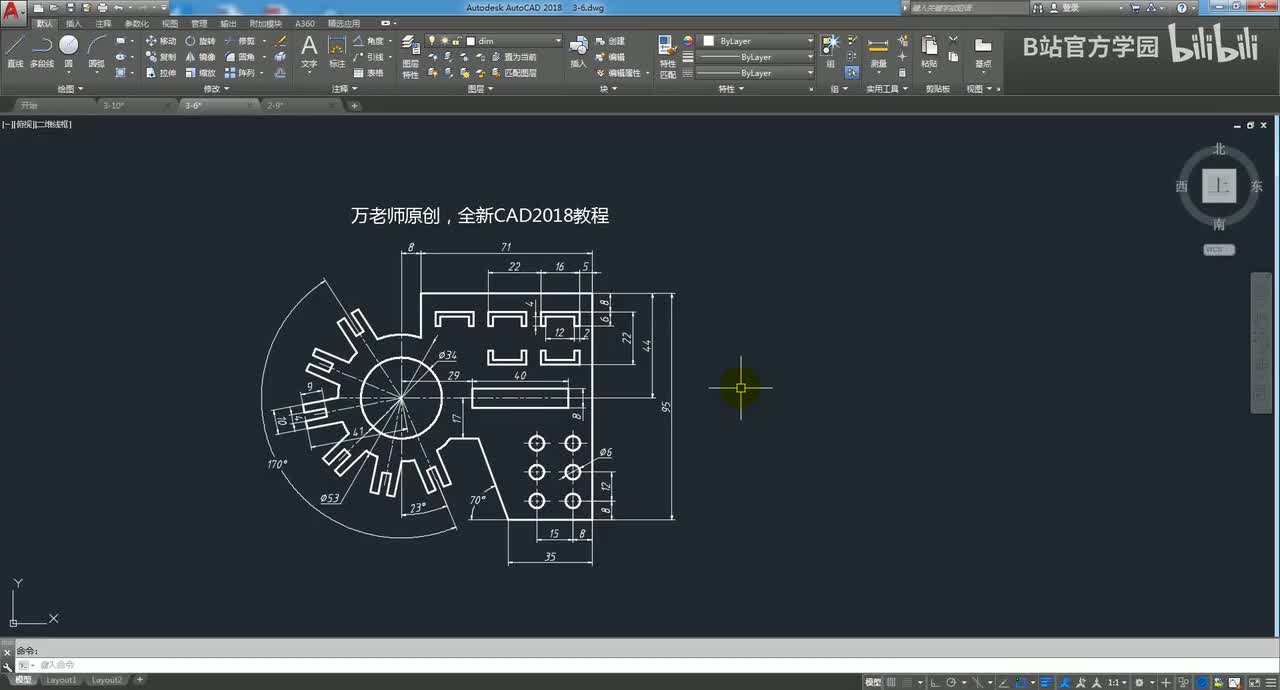Activate the Trim (修剪) command

coord(239,41)
